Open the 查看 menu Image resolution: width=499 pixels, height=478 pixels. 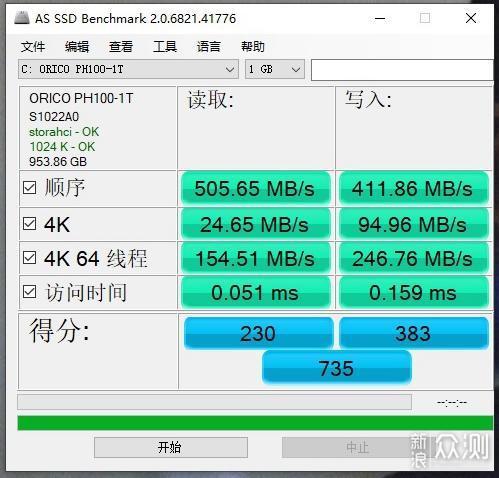pyautogui.click(x=121, y=46)
